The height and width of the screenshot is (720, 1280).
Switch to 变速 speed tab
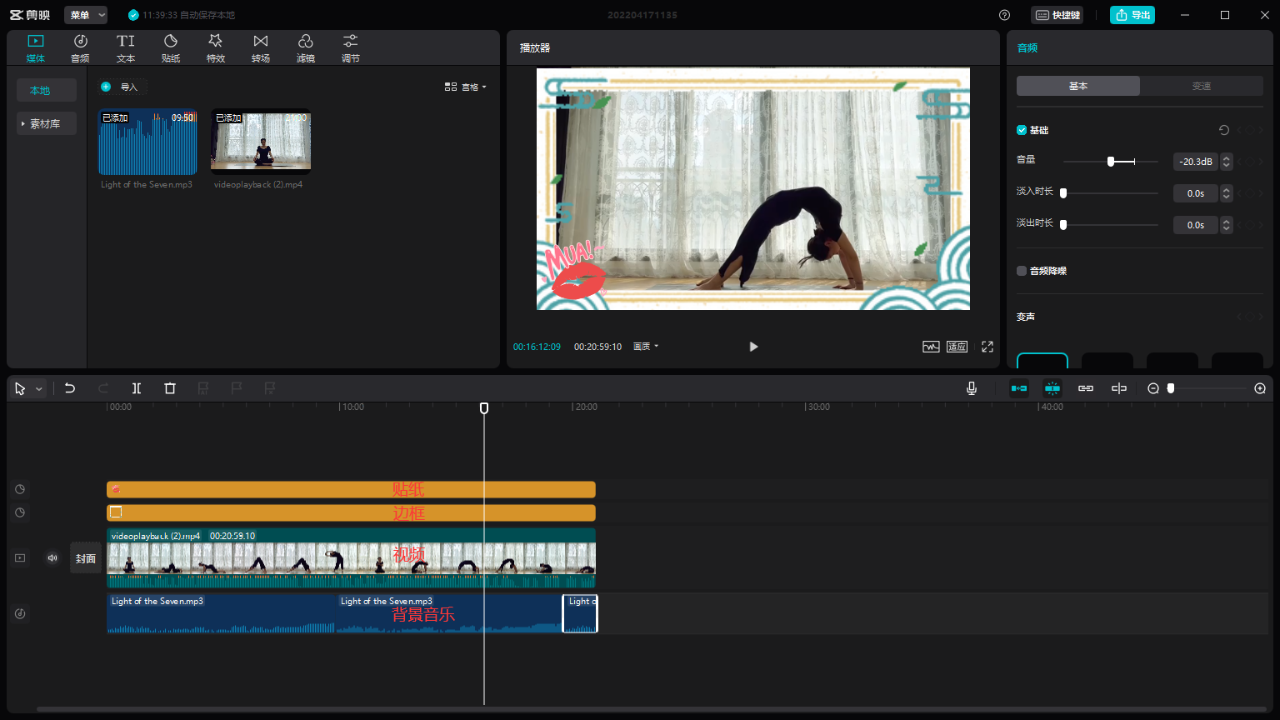[1202, 86]
